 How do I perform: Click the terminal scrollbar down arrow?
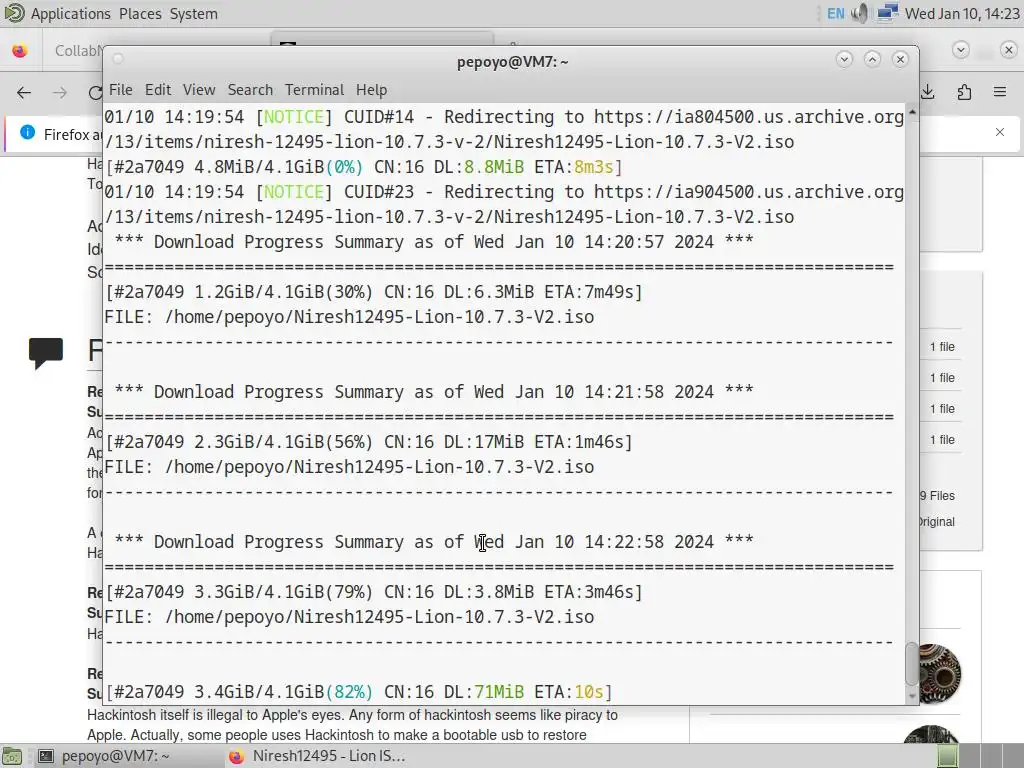click(x=912, y=696)
